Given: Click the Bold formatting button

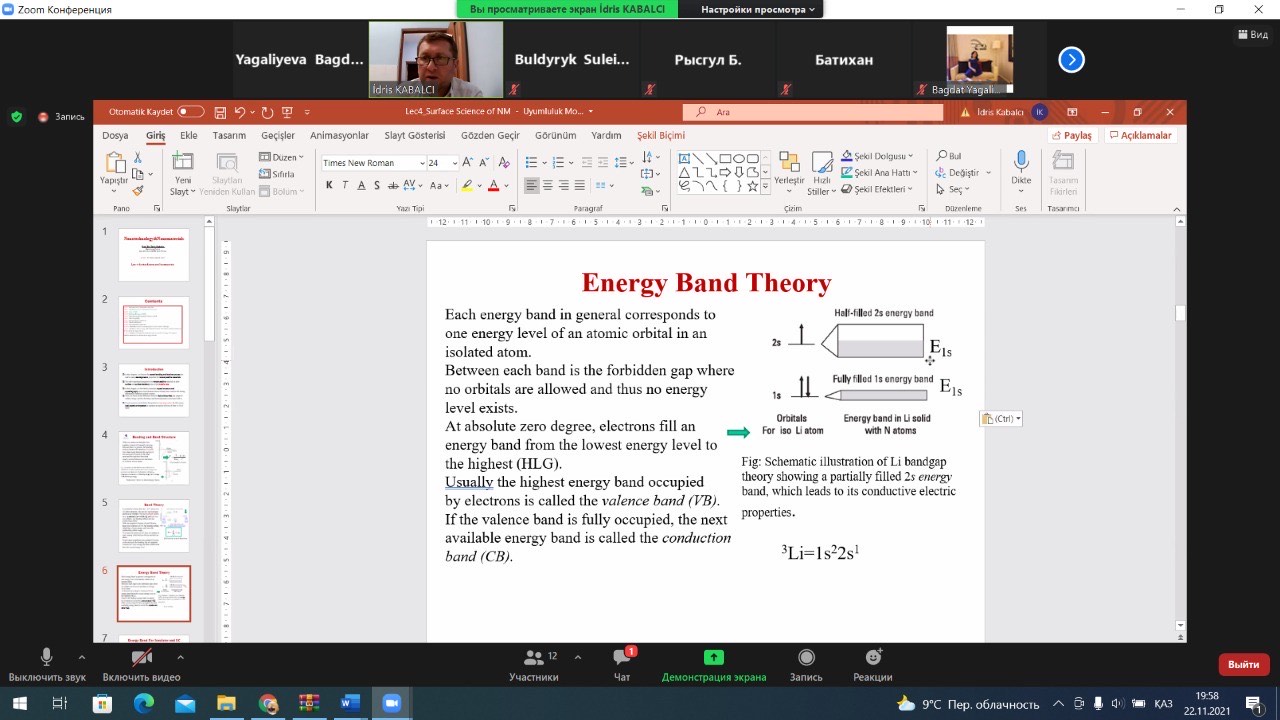Looking at the screenshot, I should coord(329,185).
